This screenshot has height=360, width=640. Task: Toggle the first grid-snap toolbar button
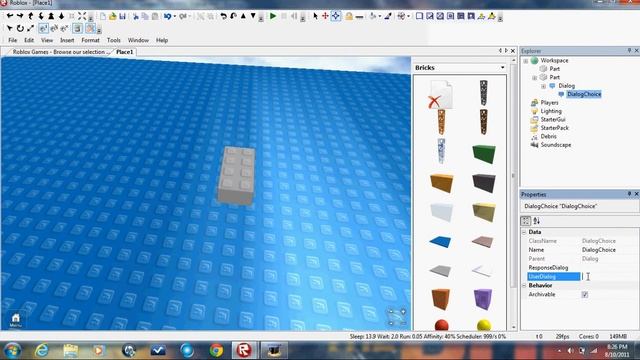coord(43,29)
